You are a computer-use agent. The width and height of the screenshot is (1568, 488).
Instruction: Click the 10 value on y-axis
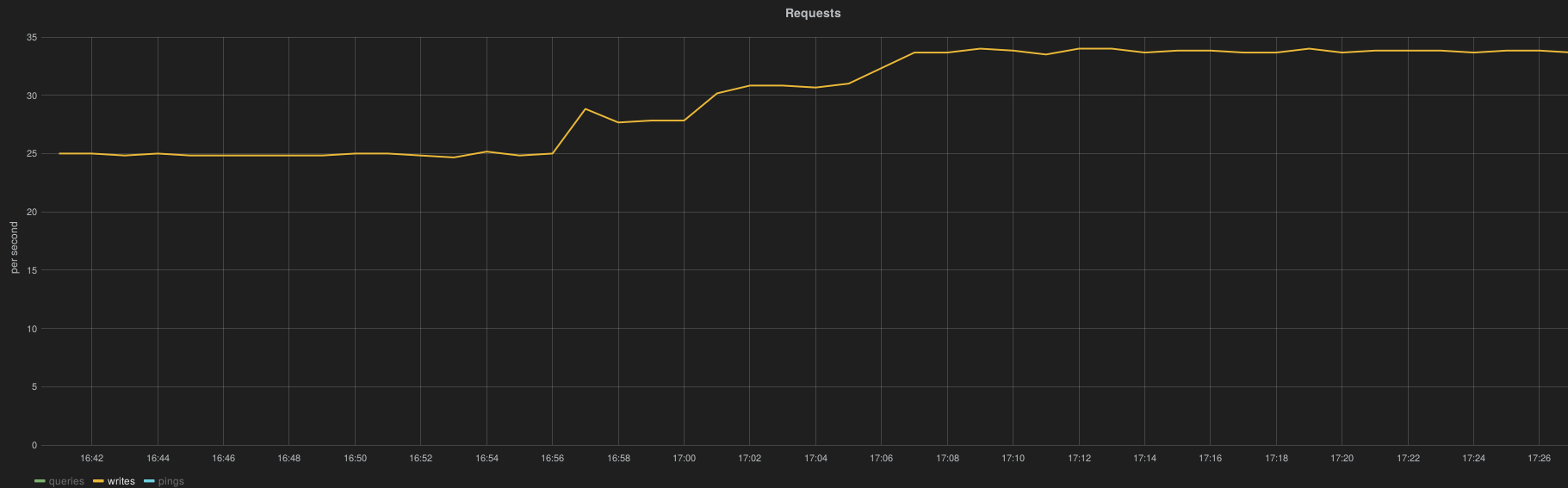click(x=32, y=329)
